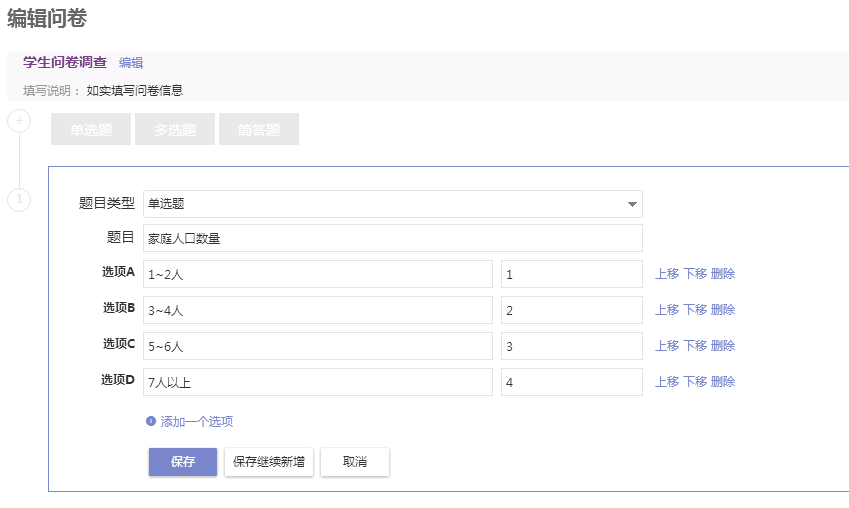849x508 pixels.
Task: Open the 题目类型 dropdown arrow
Action: pyautogui.click(x=631, y=204)
